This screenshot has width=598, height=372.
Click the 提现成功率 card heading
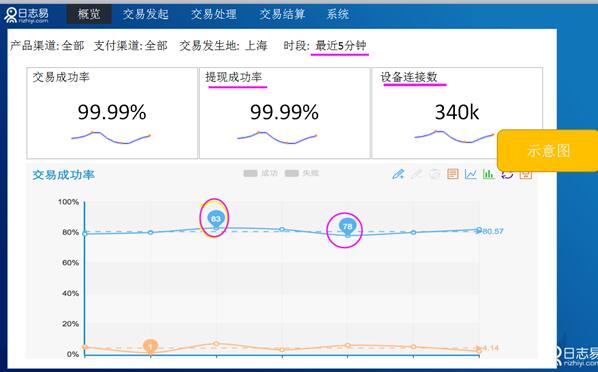(233, 77)
